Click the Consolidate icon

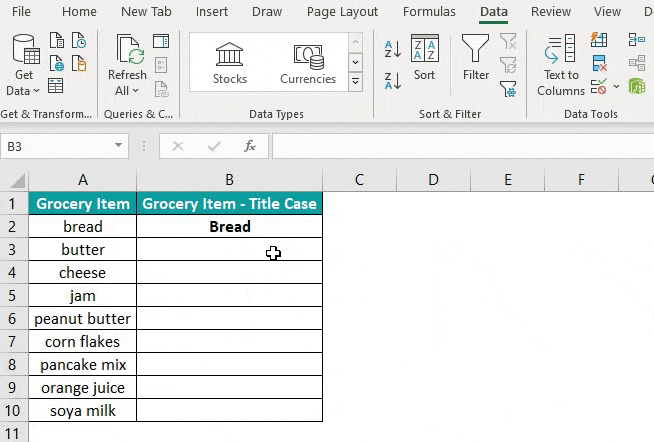[x=637, y=40]
